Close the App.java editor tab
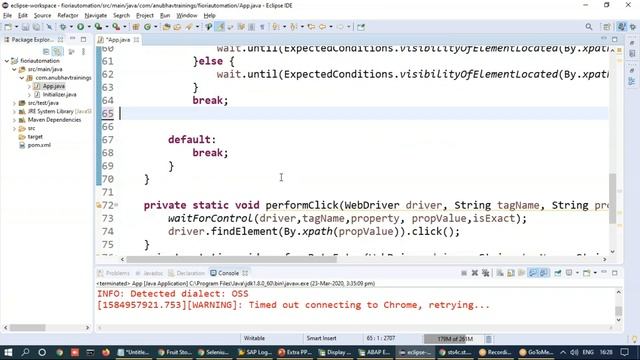Viewport: 640px width, 360px height. click(136, 40)
